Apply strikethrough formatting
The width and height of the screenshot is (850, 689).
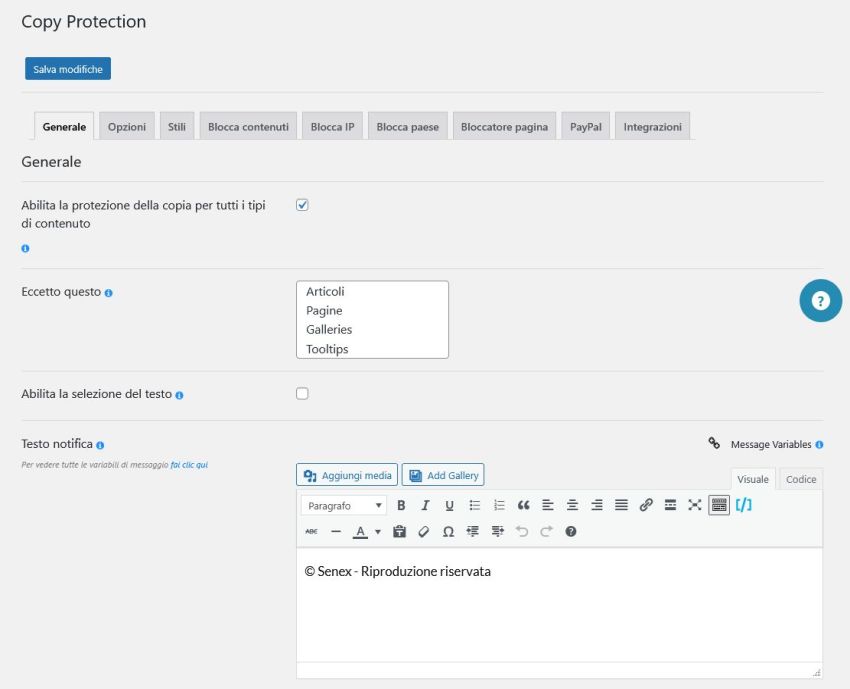[x=311, y=531]
